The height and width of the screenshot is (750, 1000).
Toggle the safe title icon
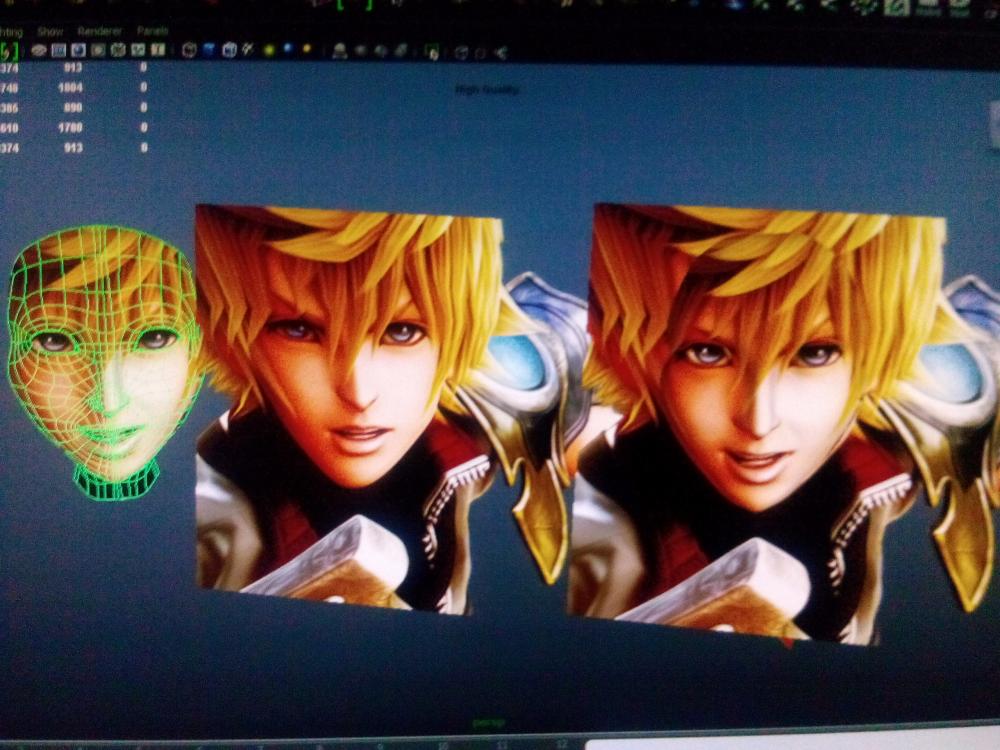158,50
